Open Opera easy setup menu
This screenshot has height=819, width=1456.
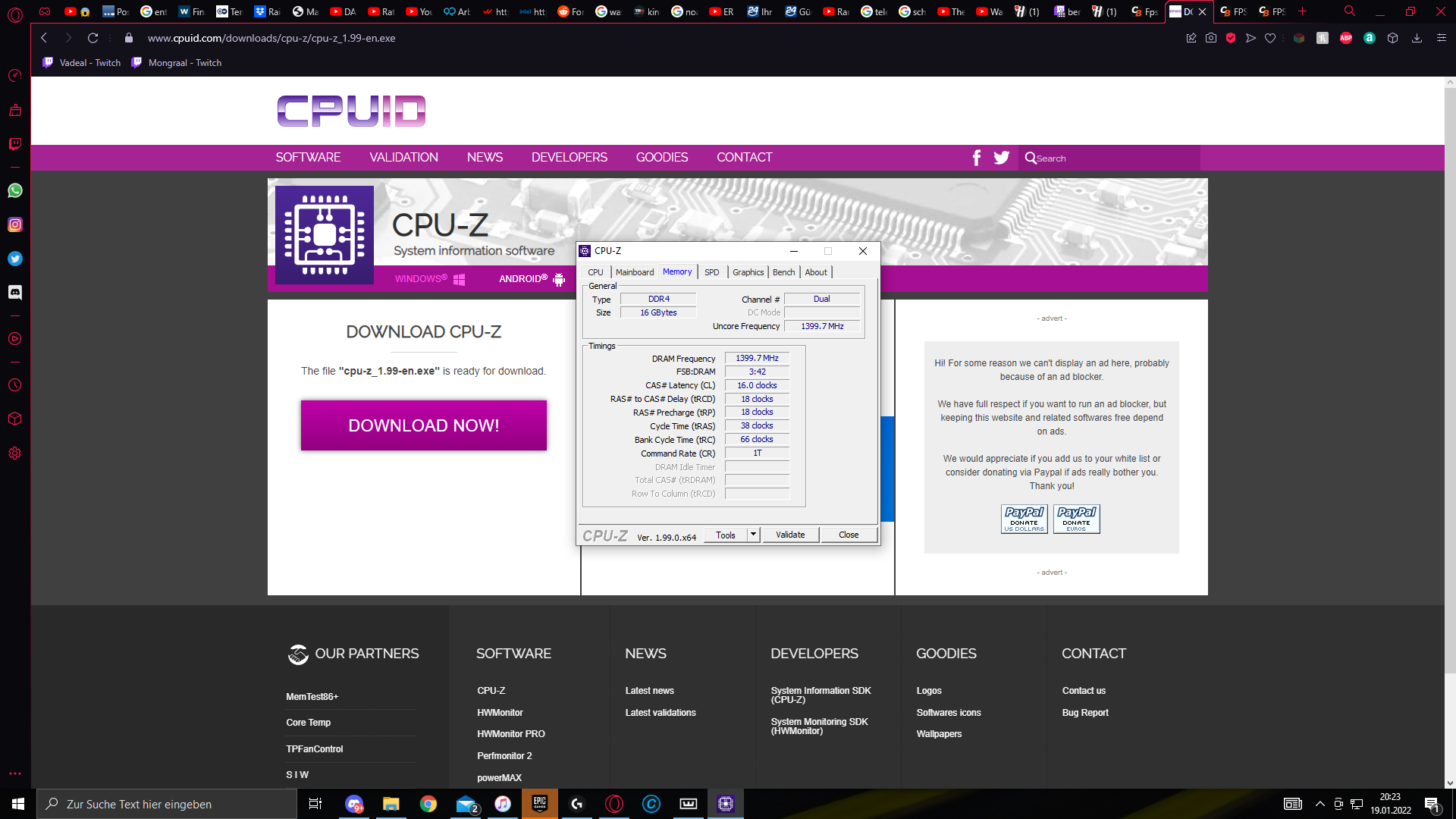pyautogui.click(x=1442, y=38)
